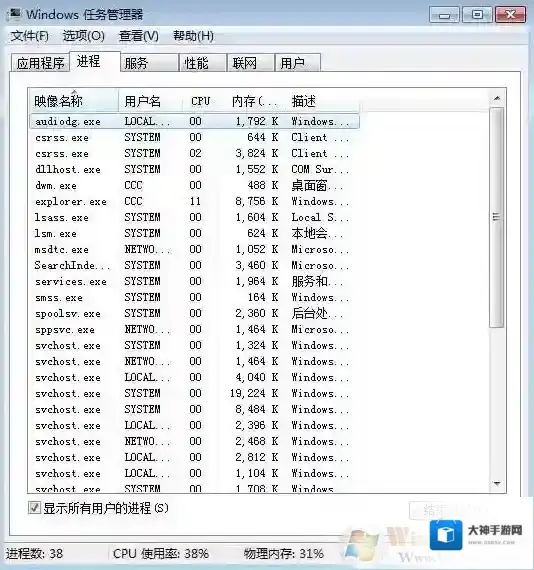Click the scrollbar down arrow

click(x=497, y=483)
